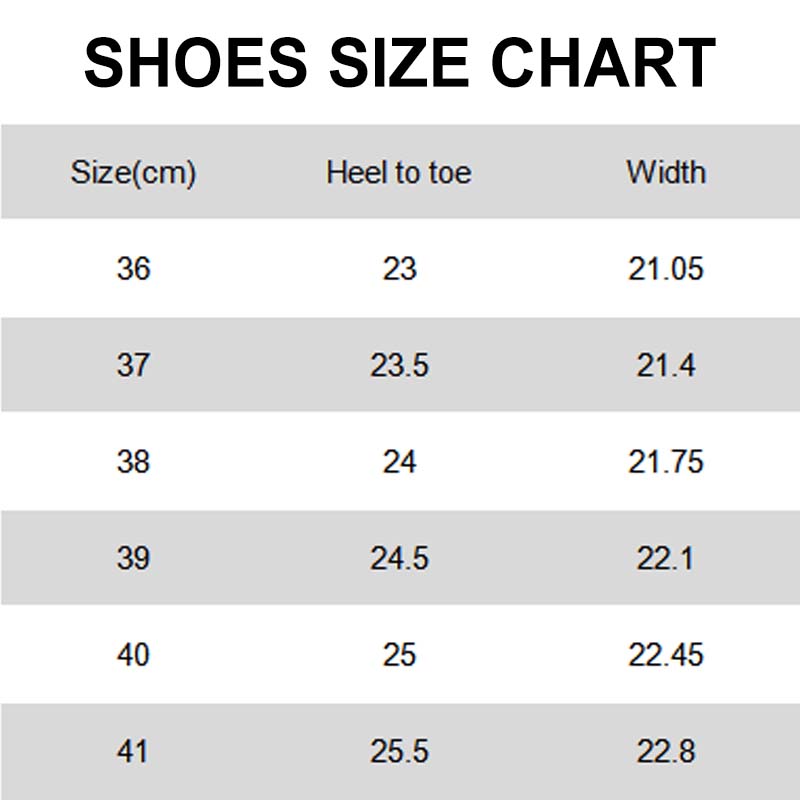Select size 37 in the size column
This screenshot has width=800, height=800.
pyautogui.click(x=133, y=365)
